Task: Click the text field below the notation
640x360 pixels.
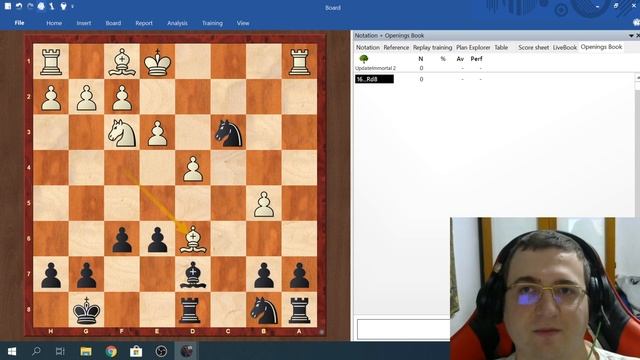Action: 403,329
